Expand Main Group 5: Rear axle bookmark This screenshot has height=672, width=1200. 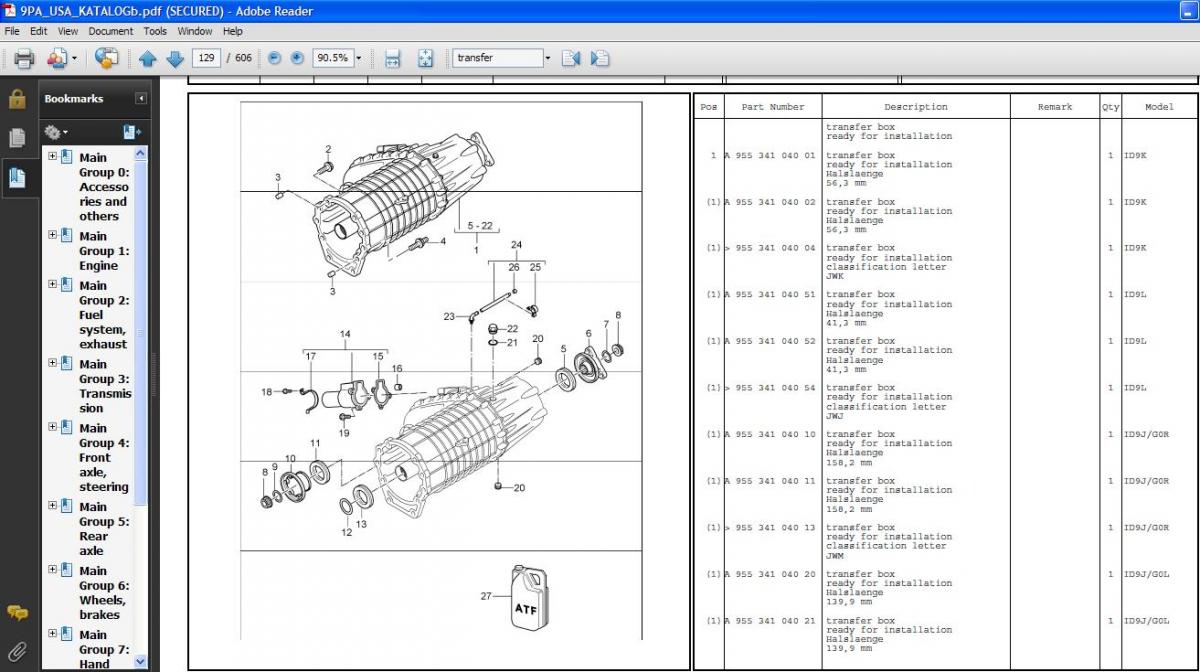(52, 506)
